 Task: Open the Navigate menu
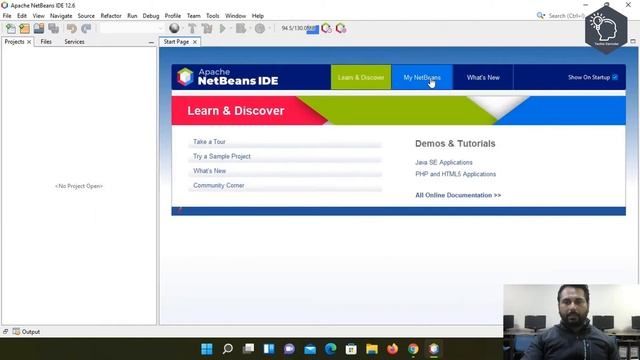(x=61, y=16)
